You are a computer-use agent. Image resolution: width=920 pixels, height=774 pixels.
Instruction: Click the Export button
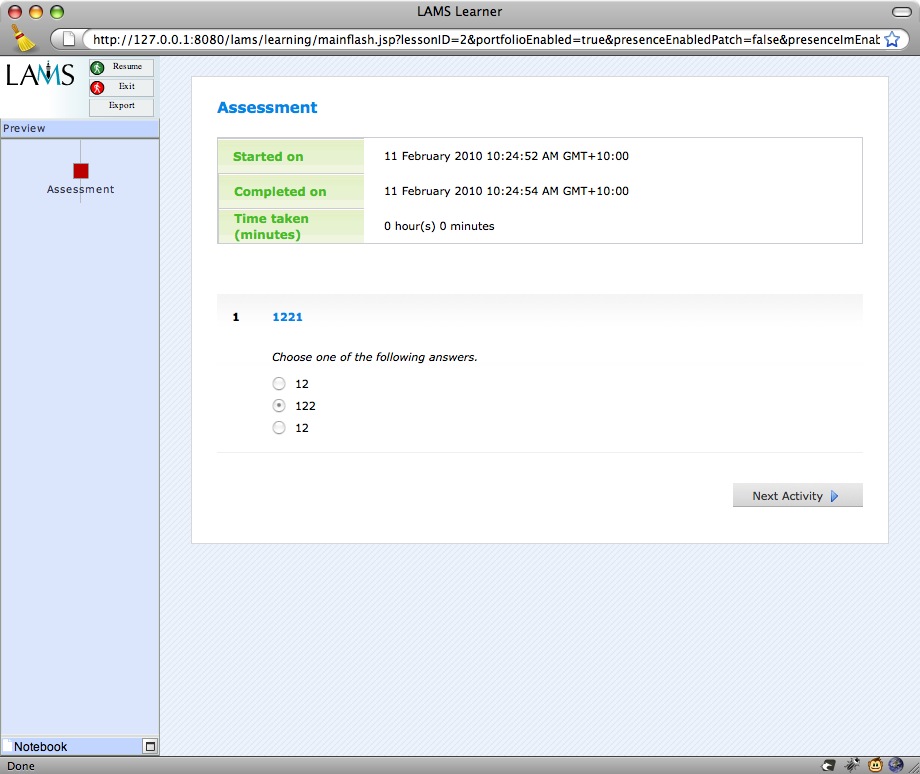click(121, 106)
